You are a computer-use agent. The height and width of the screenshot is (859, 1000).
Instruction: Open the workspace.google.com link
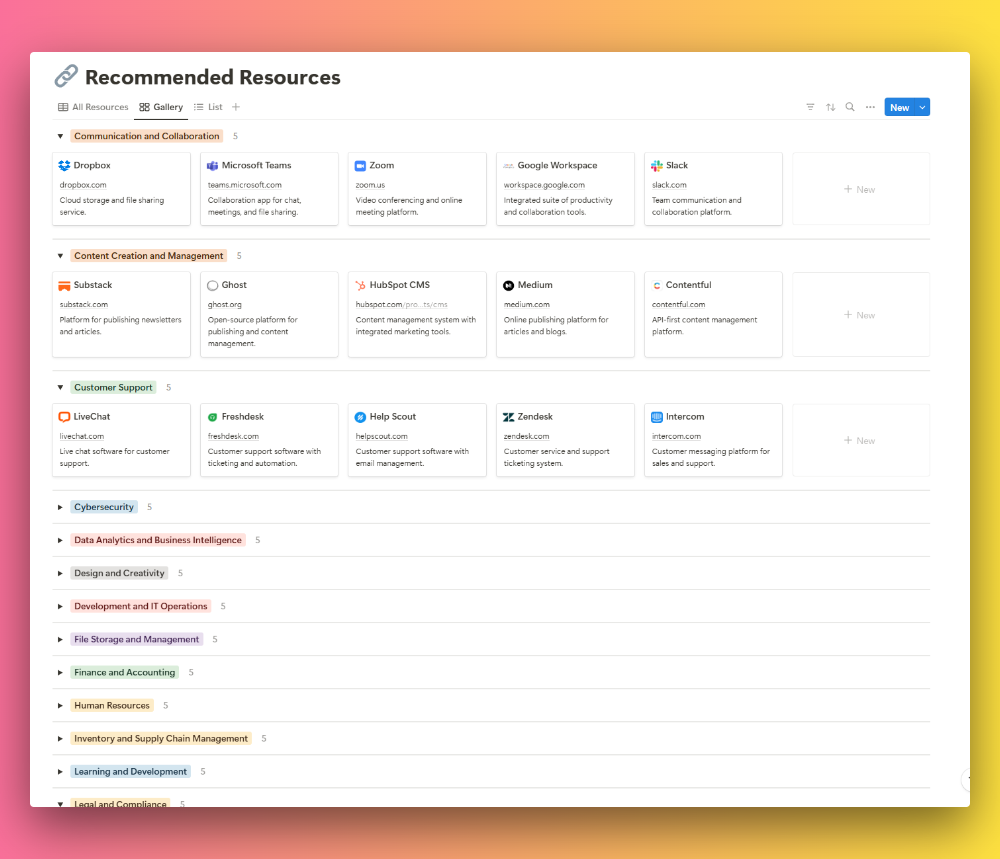pos(544,185)
